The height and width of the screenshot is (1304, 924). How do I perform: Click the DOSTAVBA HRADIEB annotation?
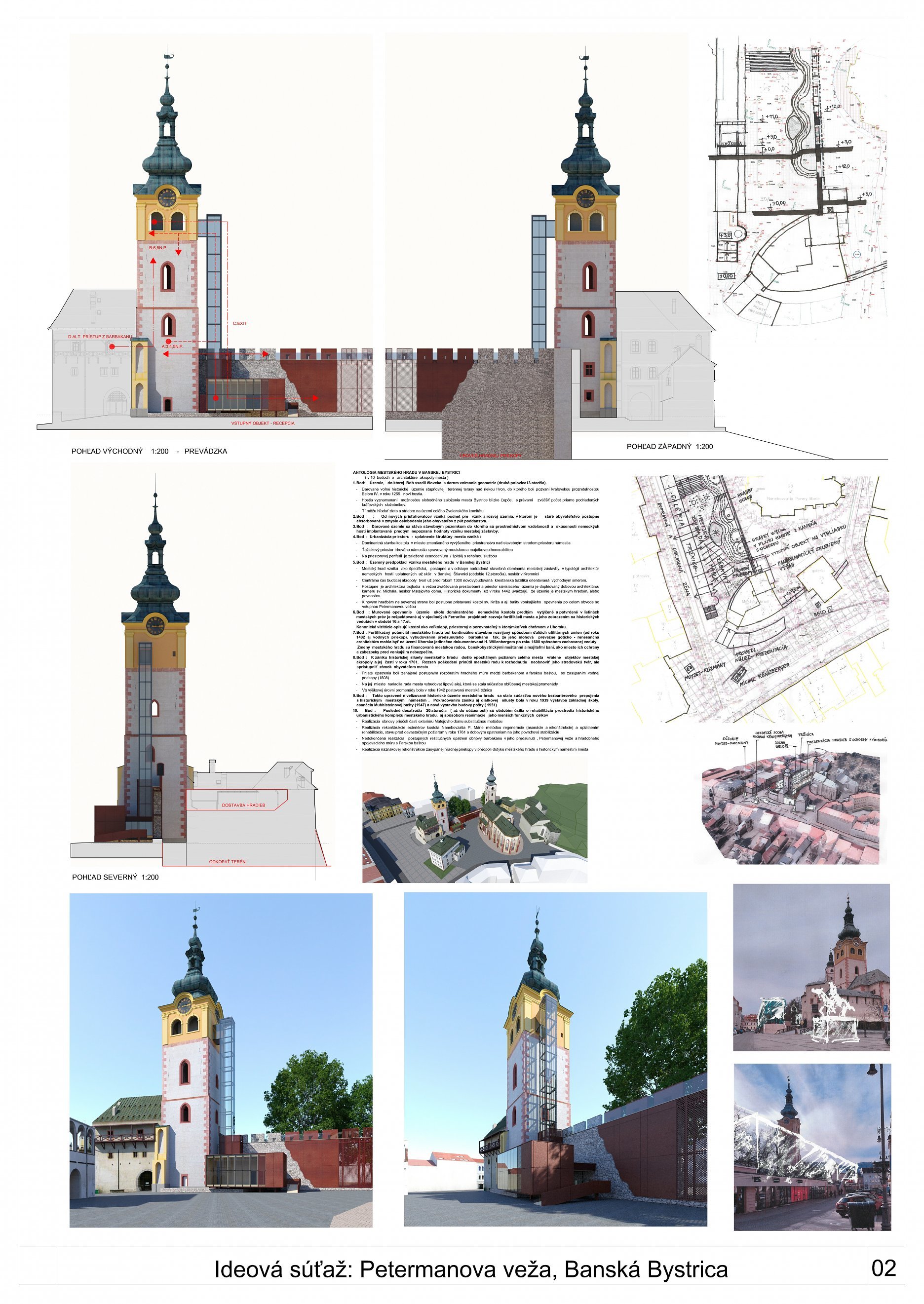(243, 805)
